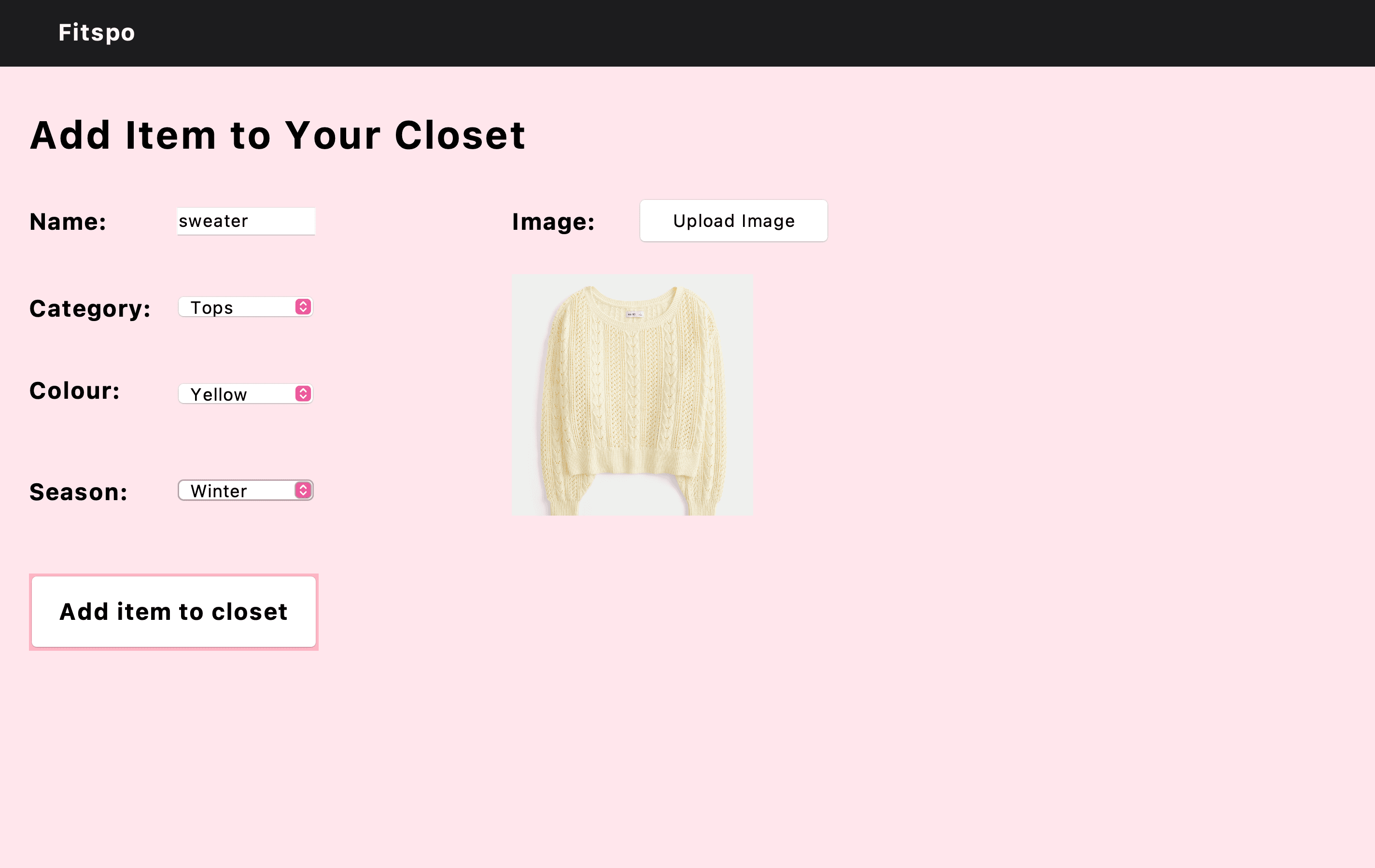
Task: Click pink arrows icon on Colour select
Action: click(x=303, y=393)
